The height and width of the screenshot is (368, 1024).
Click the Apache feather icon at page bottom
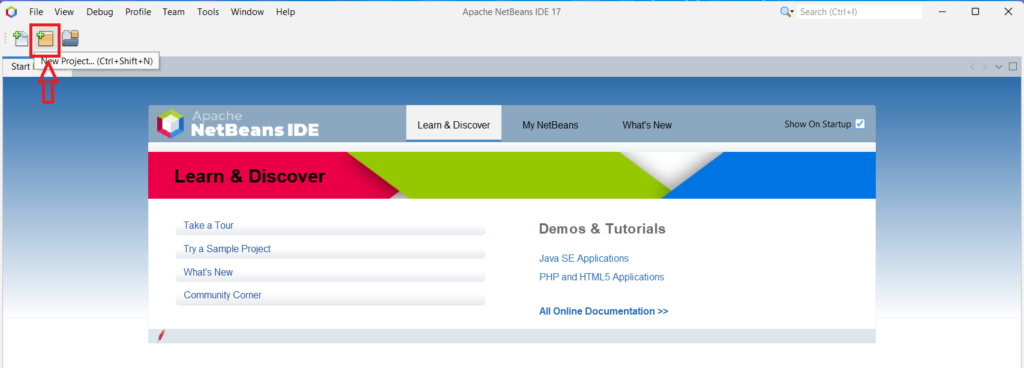click(161, 335)
